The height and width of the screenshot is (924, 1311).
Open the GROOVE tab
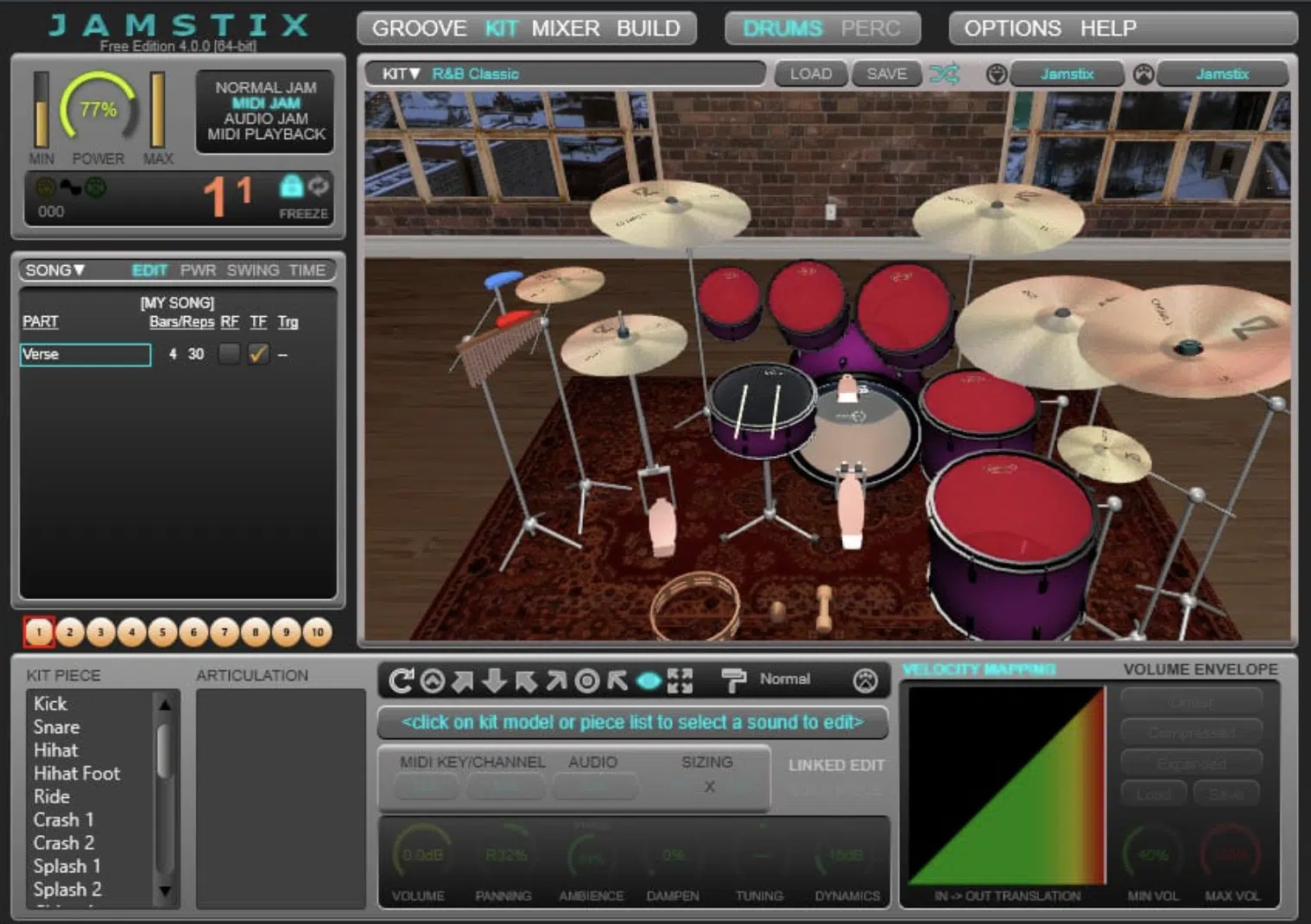coord(419,28)
